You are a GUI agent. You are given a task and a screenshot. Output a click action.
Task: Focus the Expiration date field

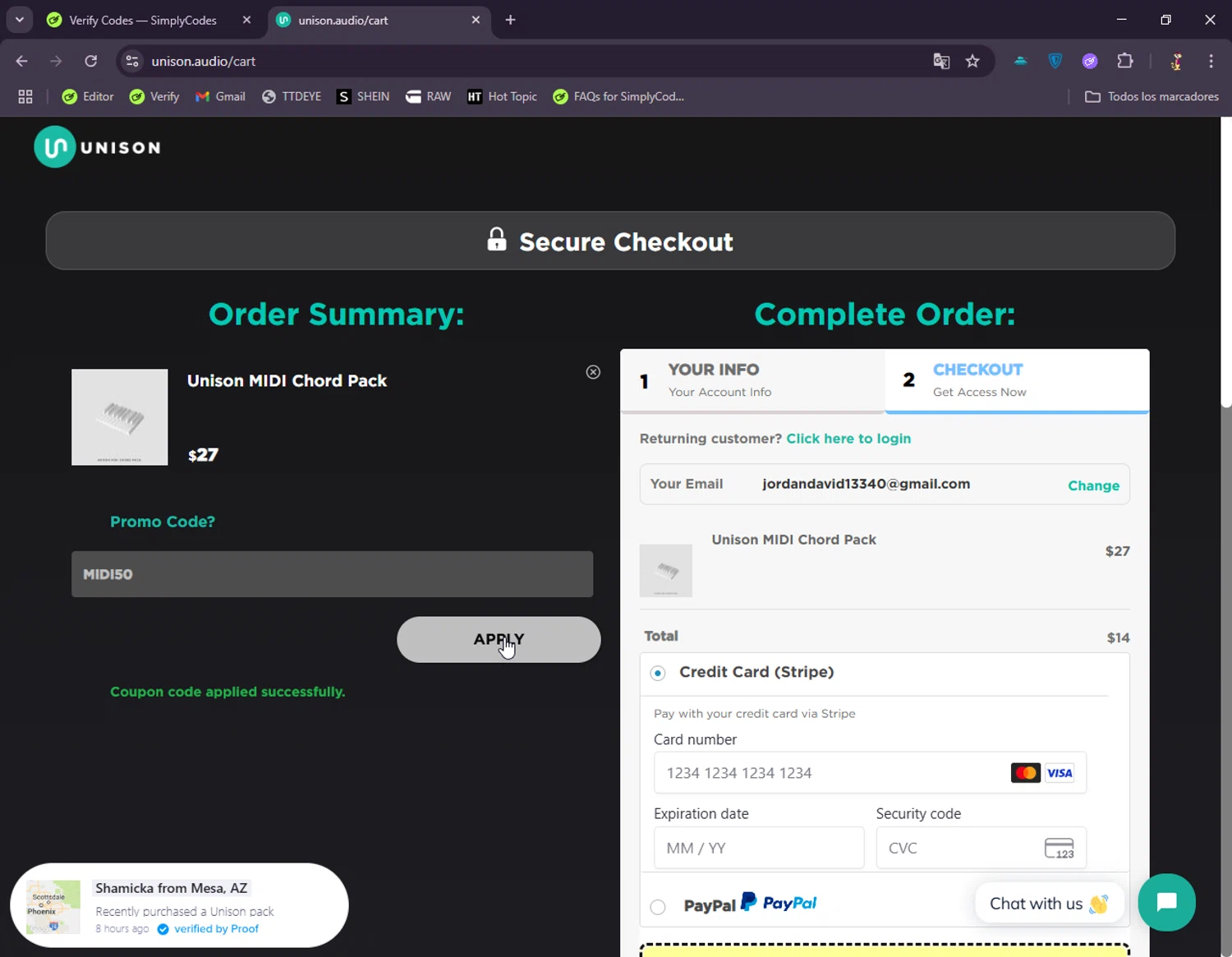(759, 848)
